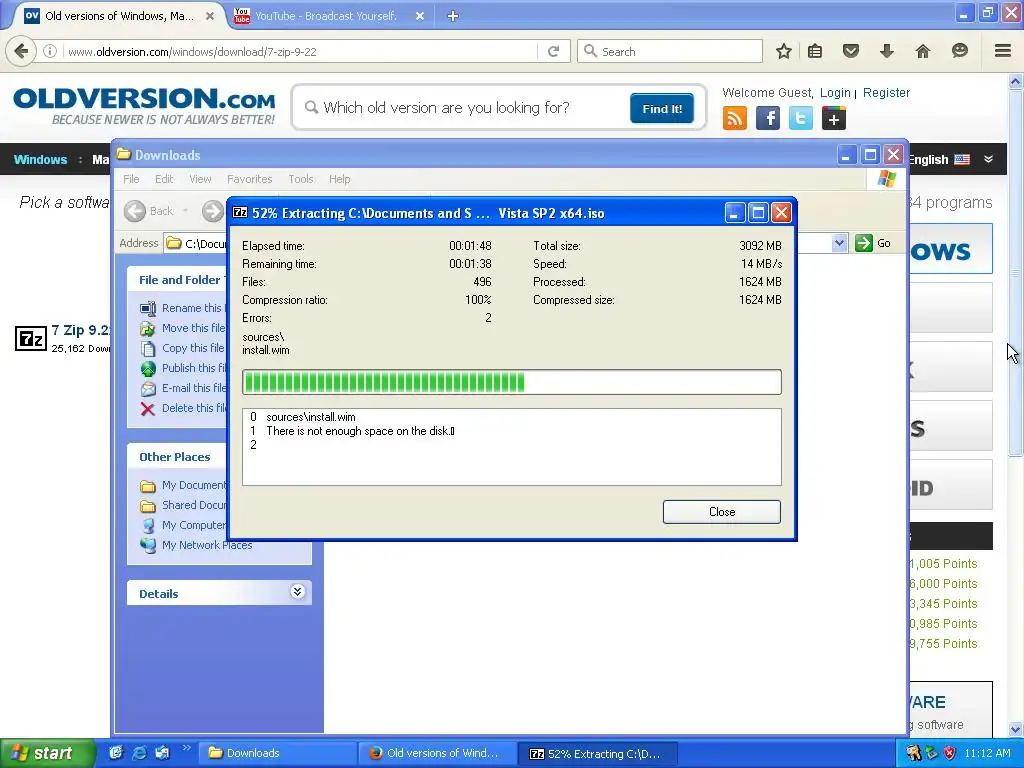1024x768 pixels.
Task: Click 'Move this file' task
Action: [183, 328]
